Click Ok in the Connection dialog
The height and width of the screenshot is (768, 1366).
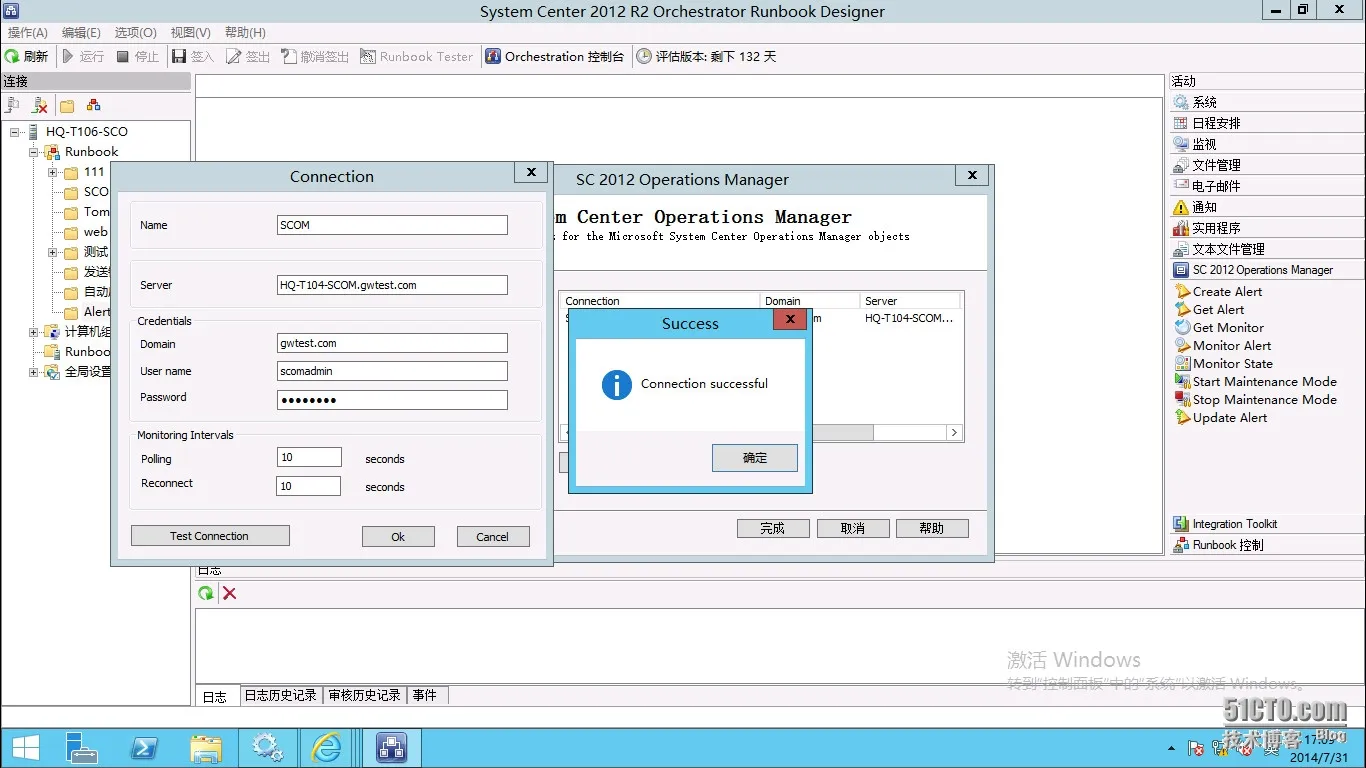398,537
